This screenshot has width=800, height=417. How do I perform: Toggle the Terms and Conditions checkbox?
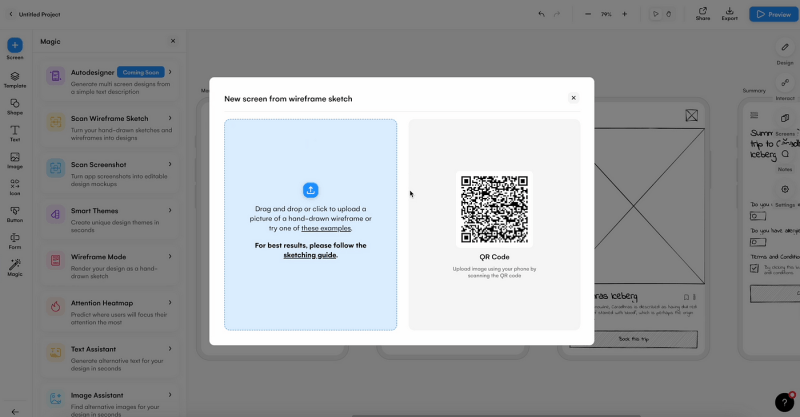tap(755, 268)
